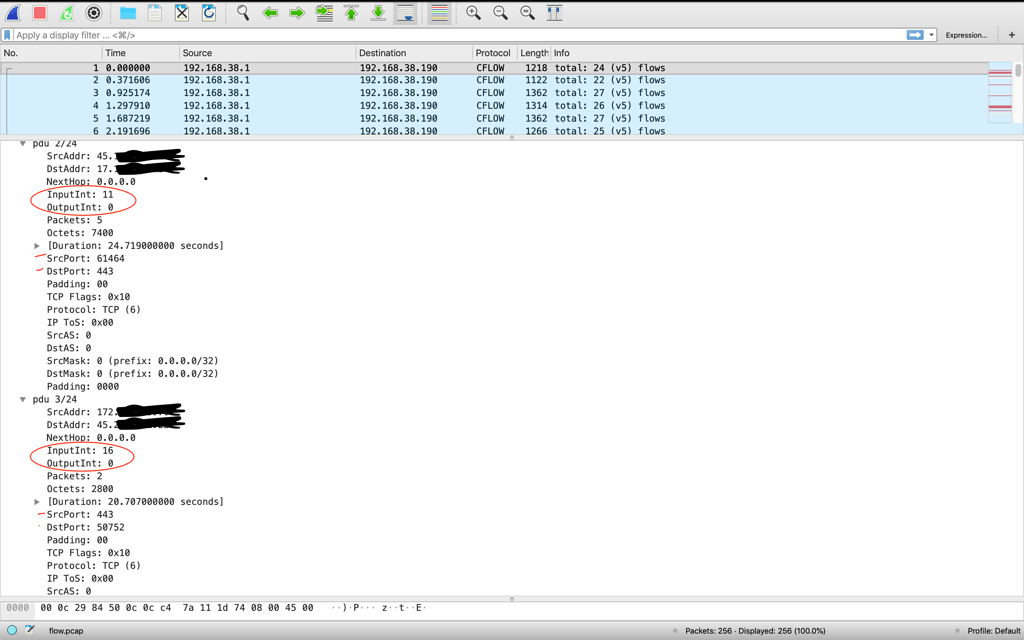Open capture options settings
1024x640 pixels.
click(92, 13)
